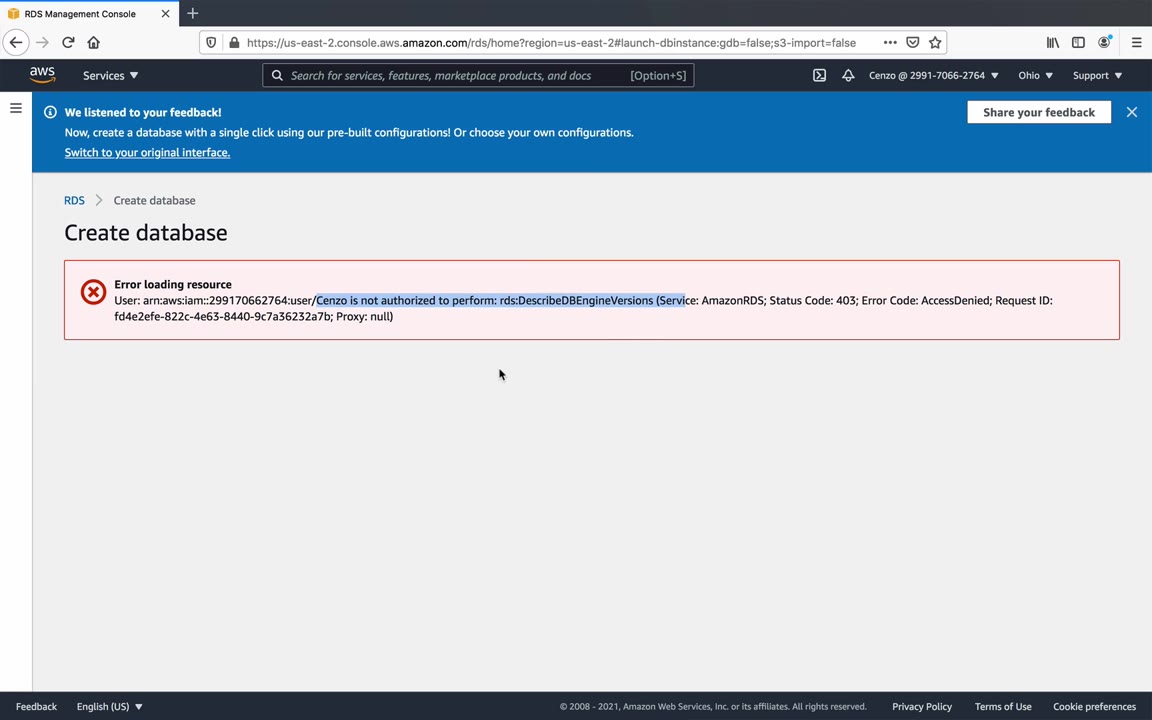
Task: Open Firefox account profile icon
Action: point(1104,43)
